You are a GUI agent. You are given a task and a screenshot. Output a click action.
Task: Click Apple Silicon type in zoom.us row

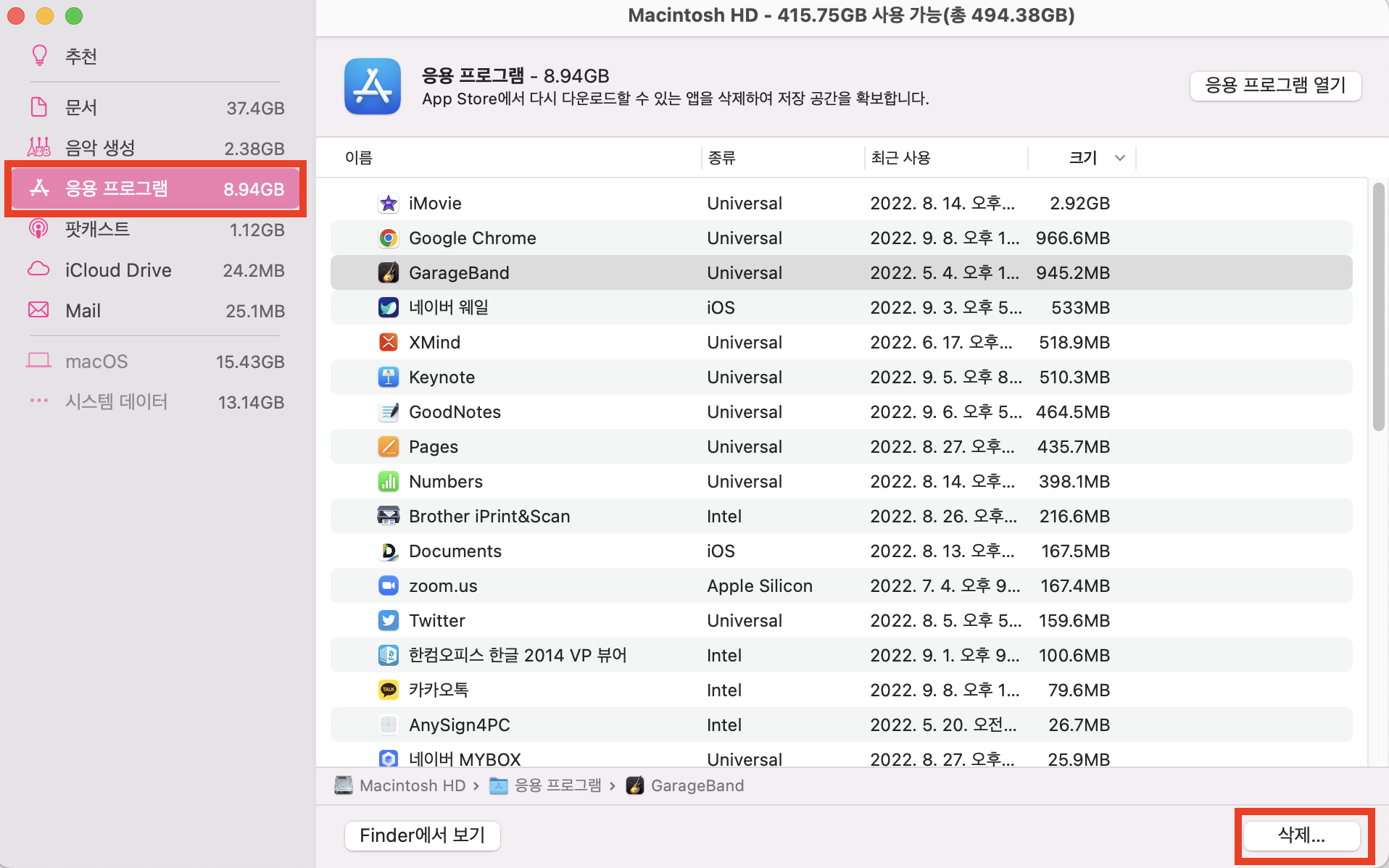pos(760,586)
